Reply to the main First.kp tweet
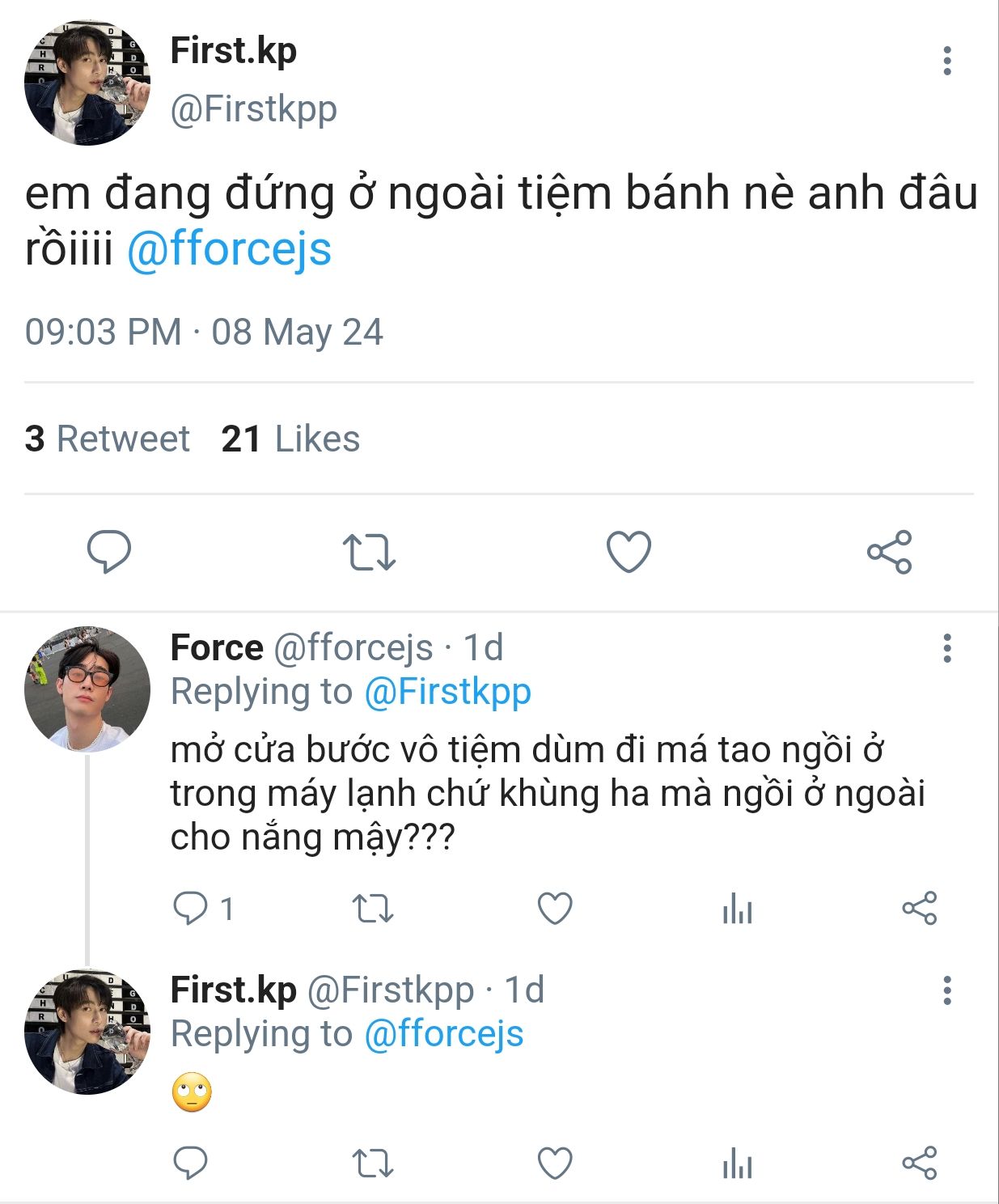This screenshot has height=1204, width=999. pos(108,552)
